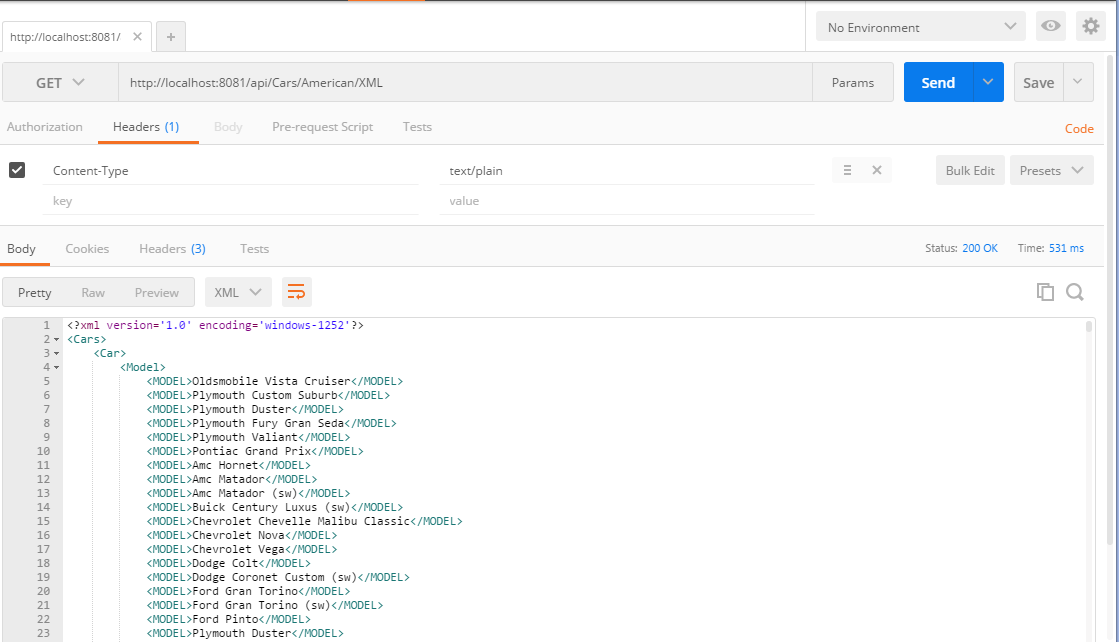Open the Presets dropdown
Viewport: 1119px width, 642px height.
pos(1051,170)
